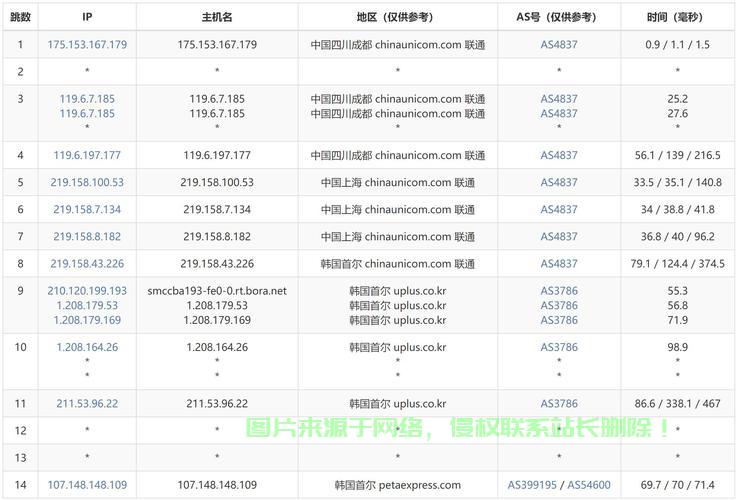Click AS3786 link in hop 11 row

click(559, 403)
